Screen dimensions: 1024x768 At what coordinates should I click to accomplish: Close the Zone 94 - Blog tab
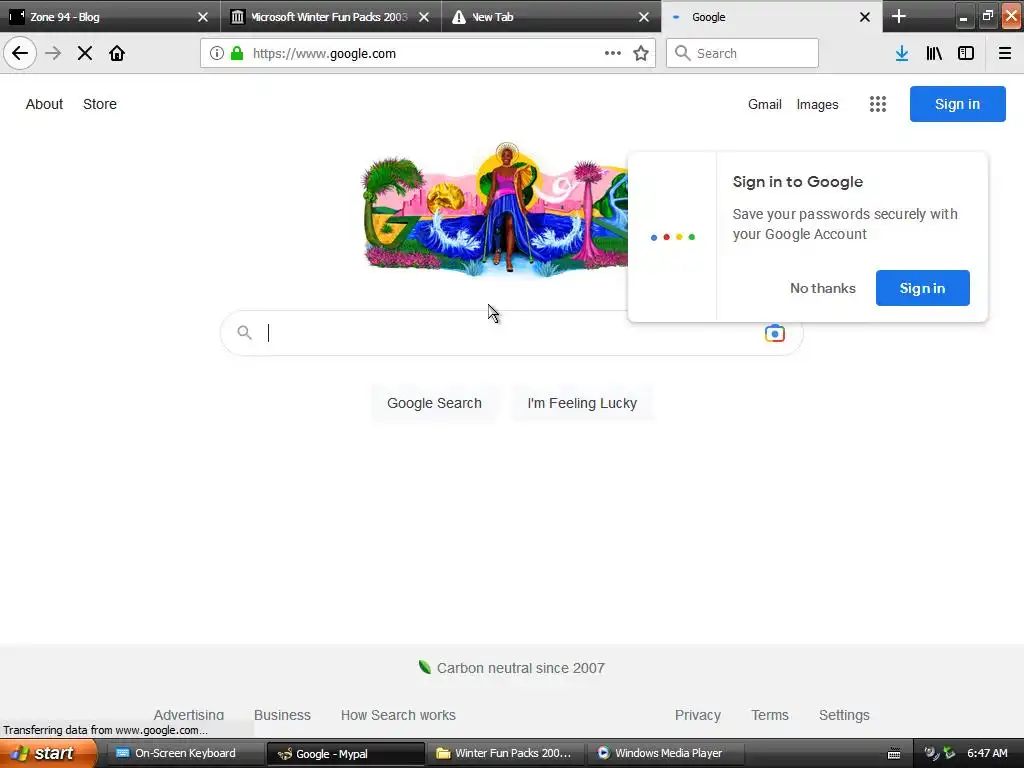click(x=203, y=17)
